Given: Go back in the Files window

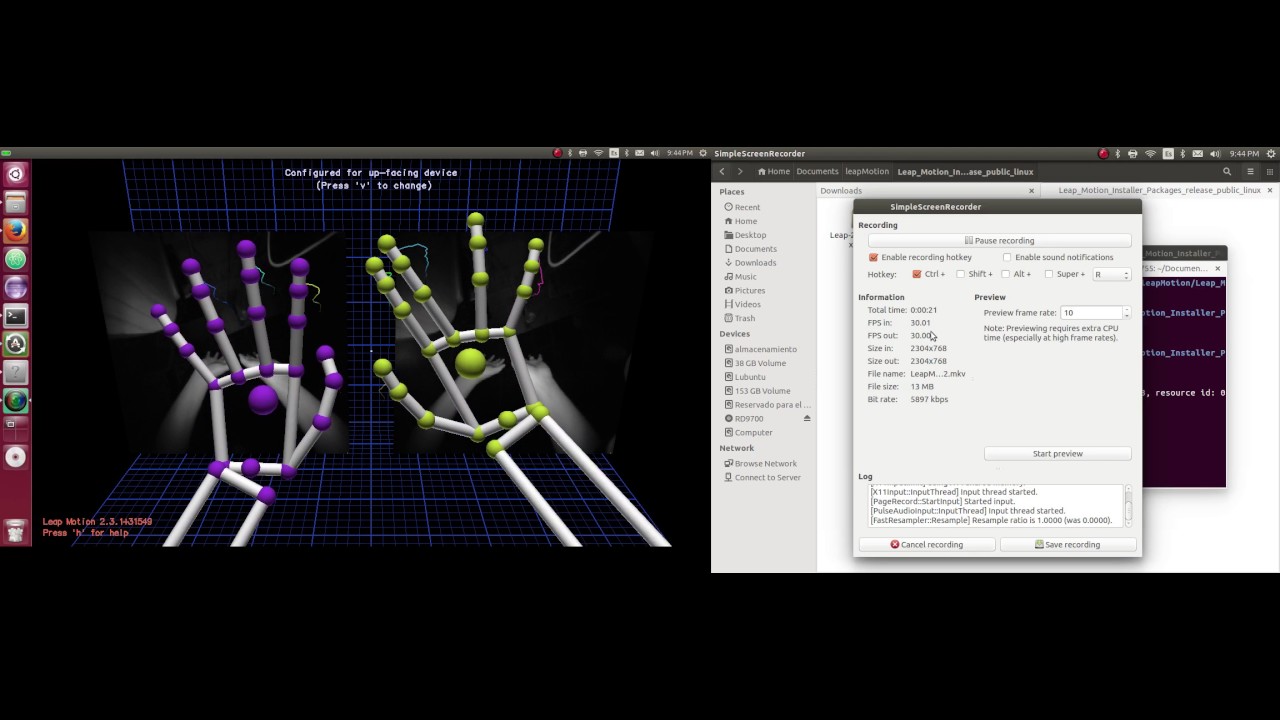Looking at the screenshot, I should point(722,171).
